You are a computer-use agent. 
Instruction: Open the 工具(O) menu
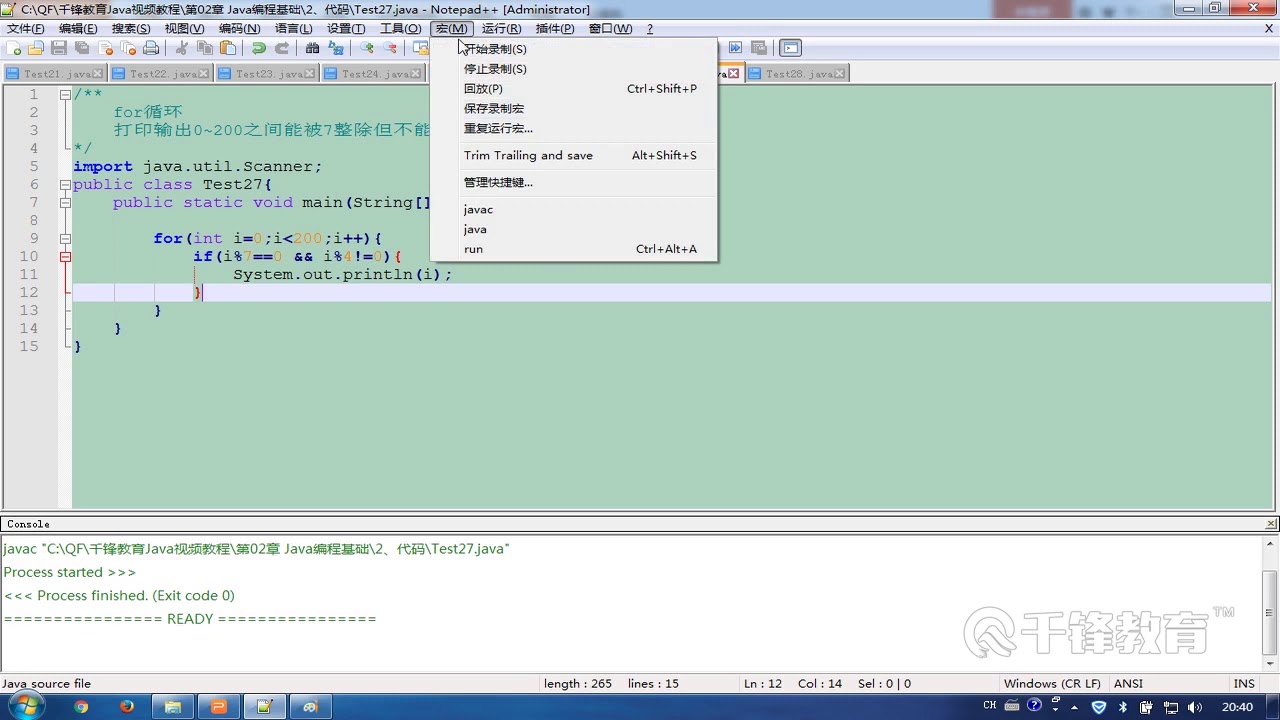(x=400, y=29)
